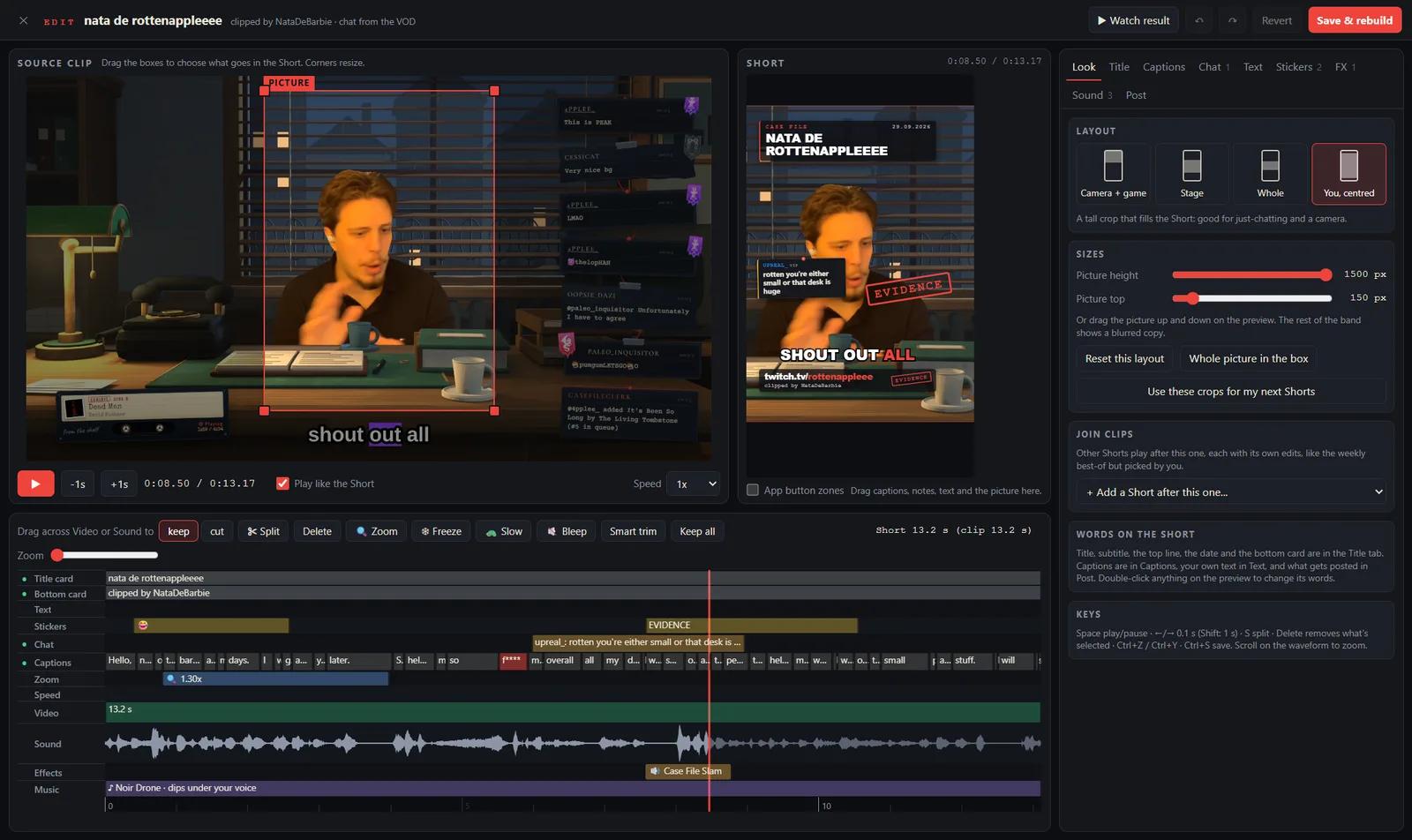Screen dimensions: 1412x840
Task: Choose the Whole layout
Action: tap(1270, 174)
